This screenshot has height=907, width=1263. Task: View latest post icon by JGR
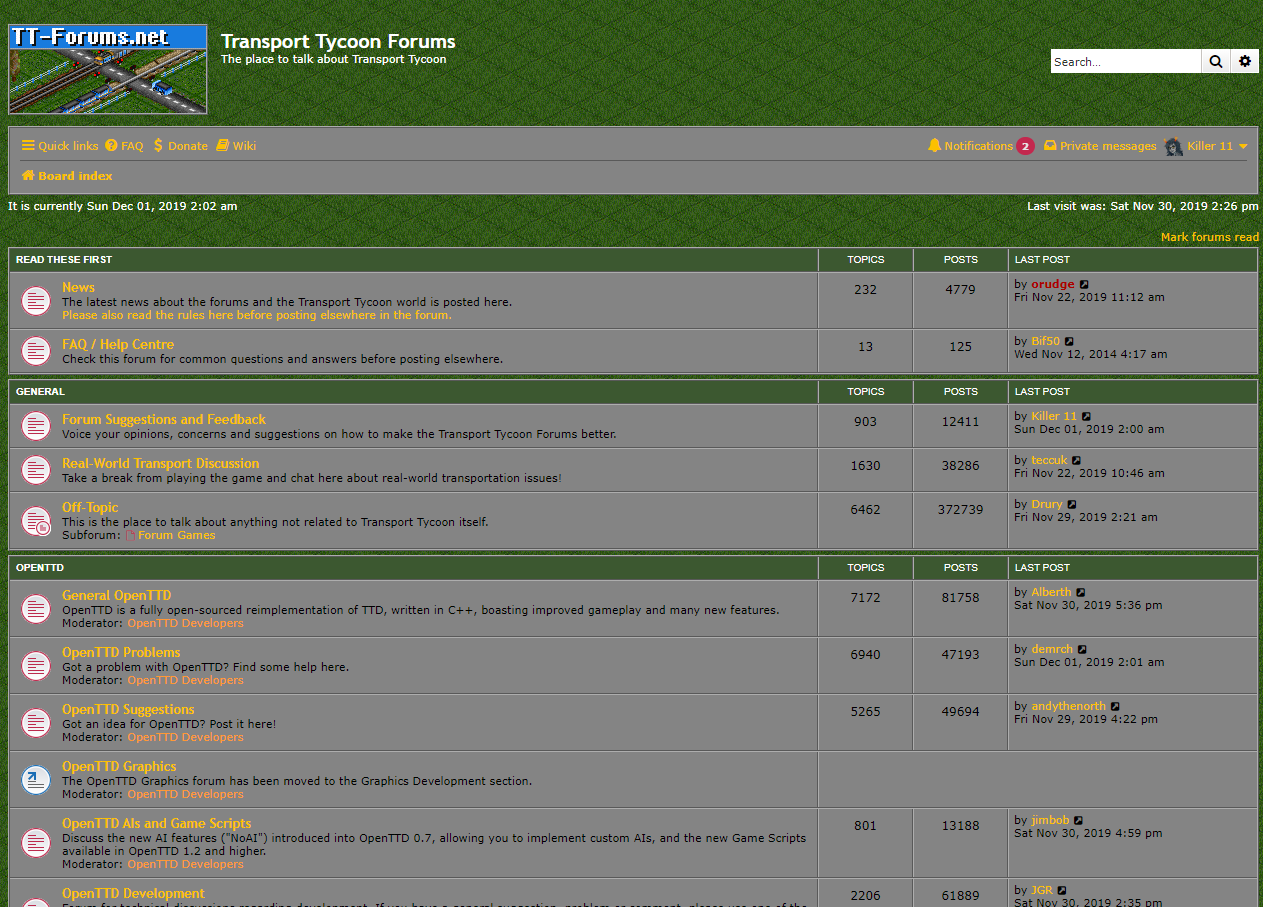click(1062, 891)
